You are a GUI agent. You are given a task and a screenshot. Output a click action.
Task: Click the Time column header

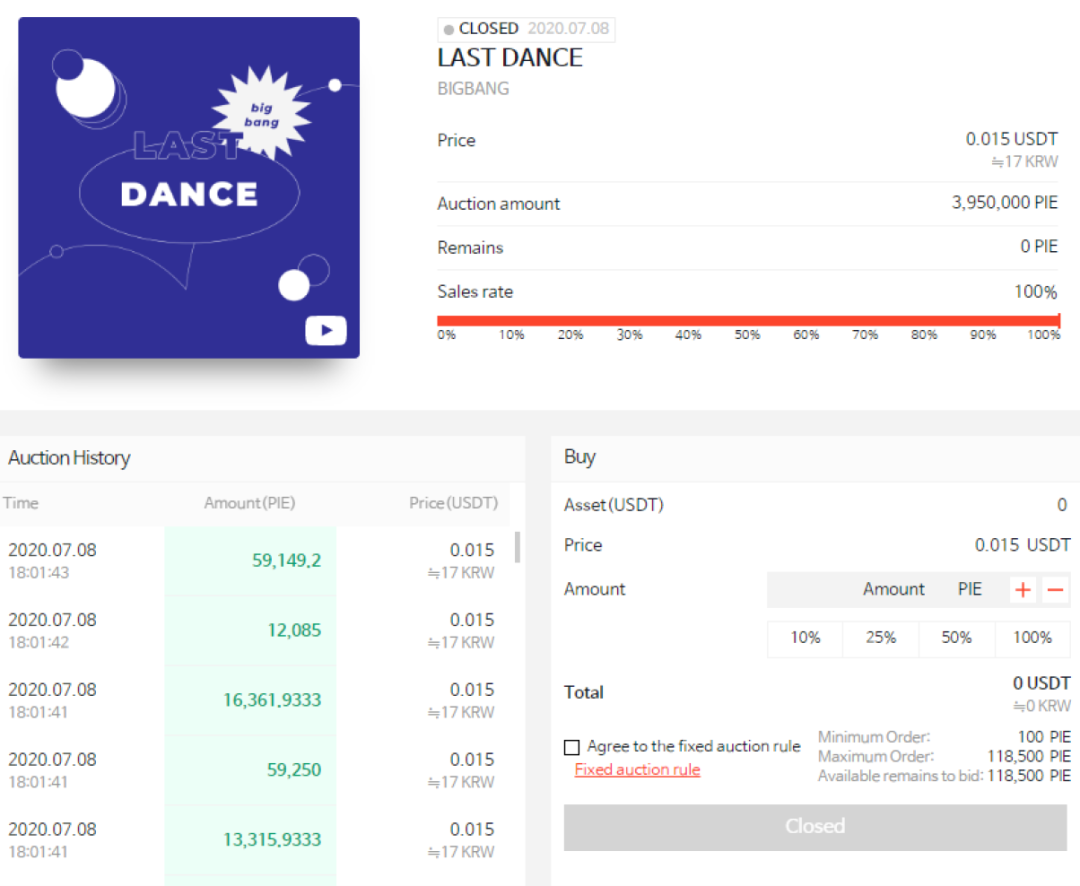click(x=21, y=503)
